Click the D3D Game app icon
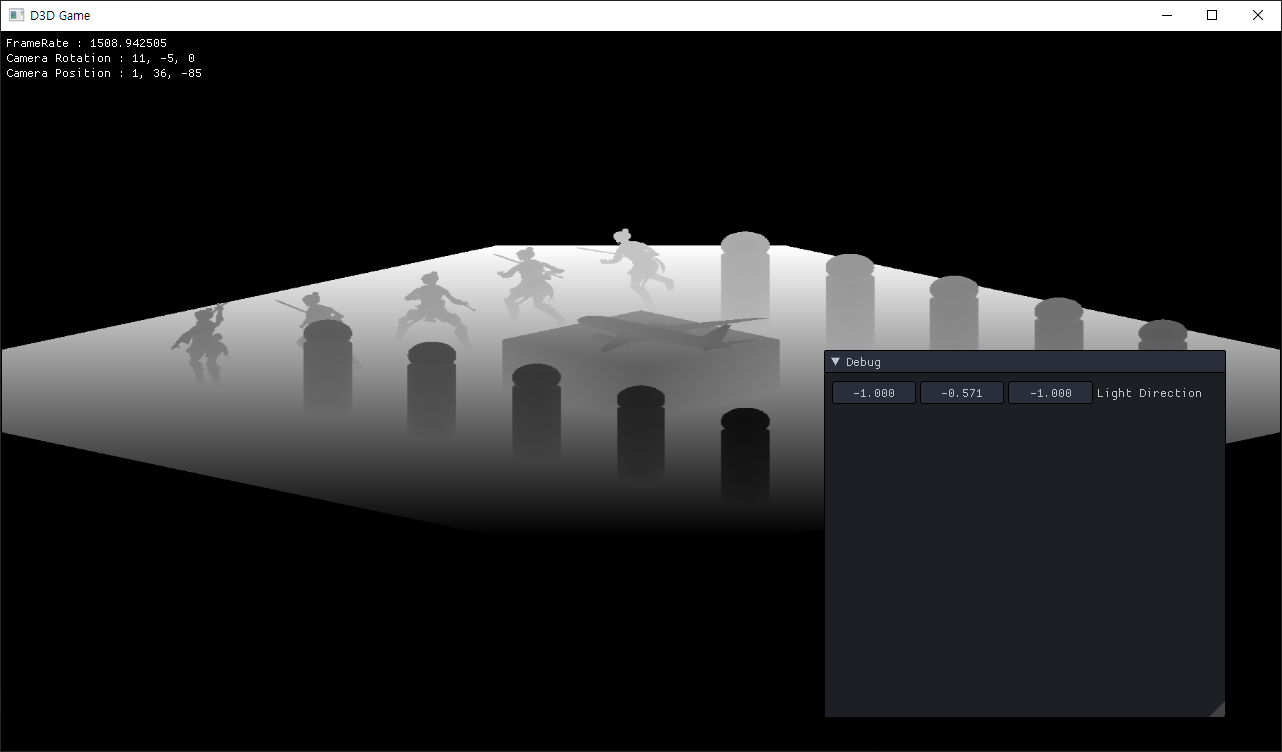This screenshot has width=1282, height=752. 16,15
